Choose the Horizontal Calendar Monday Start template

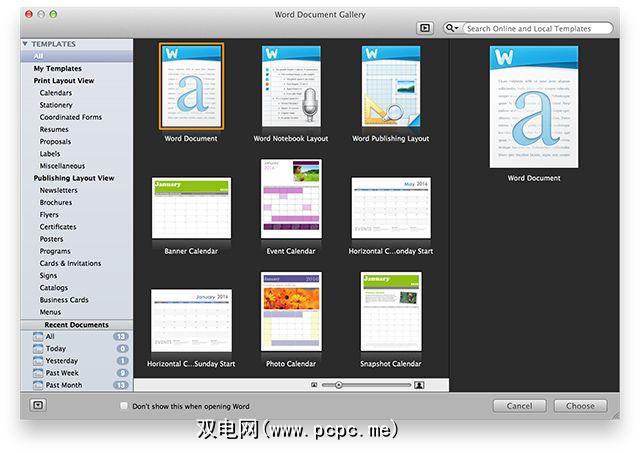[x=391, y=208]
